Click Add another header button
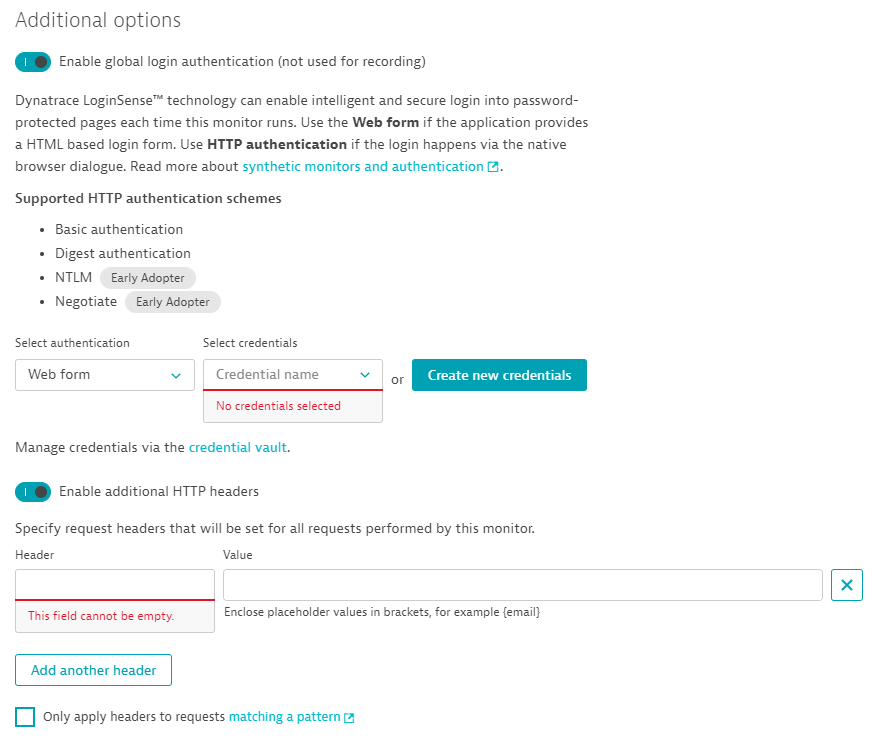Screen dimensions: 882x740 tap(93, 670)
